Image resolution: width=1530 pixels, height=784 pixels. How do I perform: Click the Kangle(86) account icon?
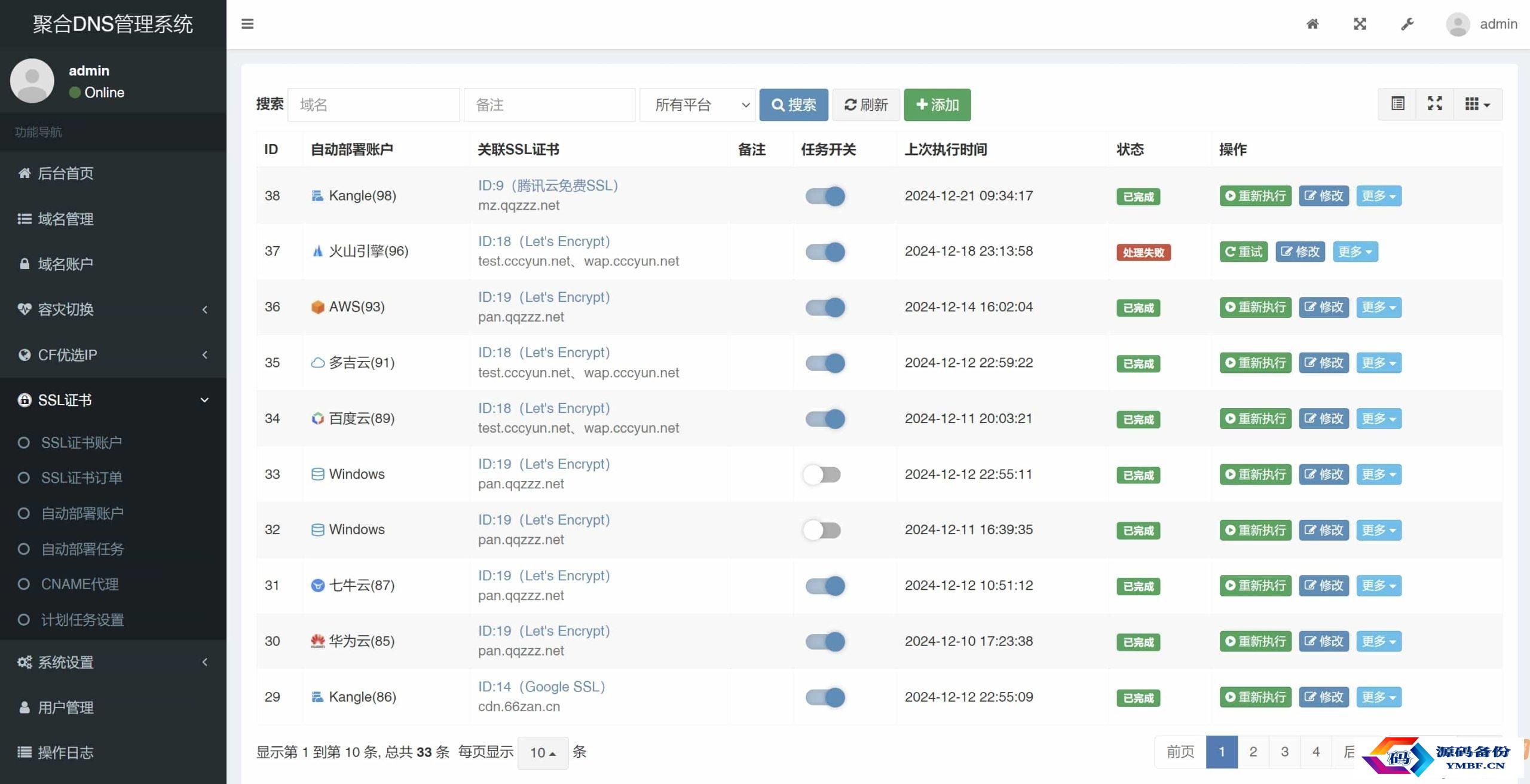click(x=317, y=697)
